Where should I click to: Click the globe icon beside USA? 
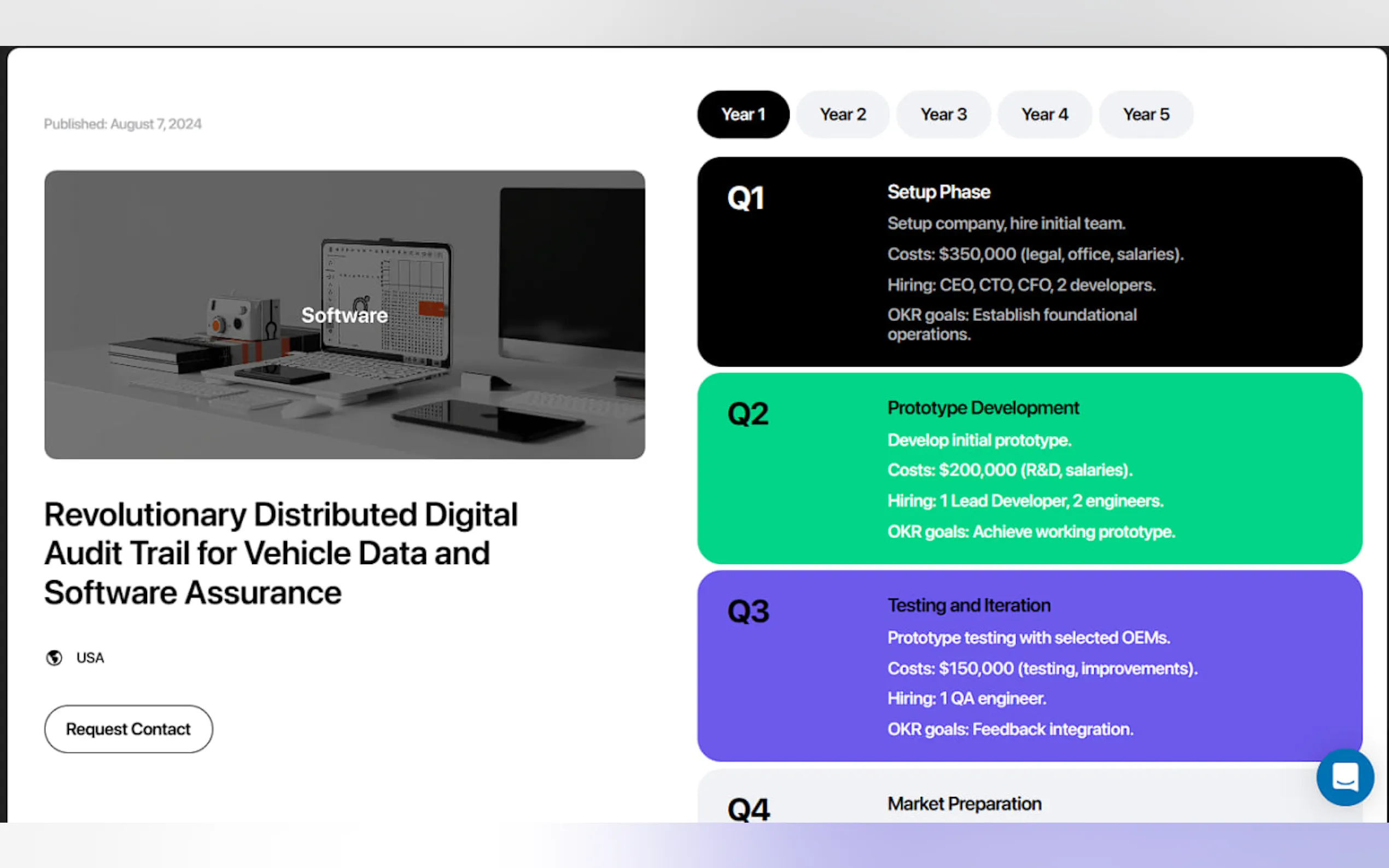tap(54, 658)
